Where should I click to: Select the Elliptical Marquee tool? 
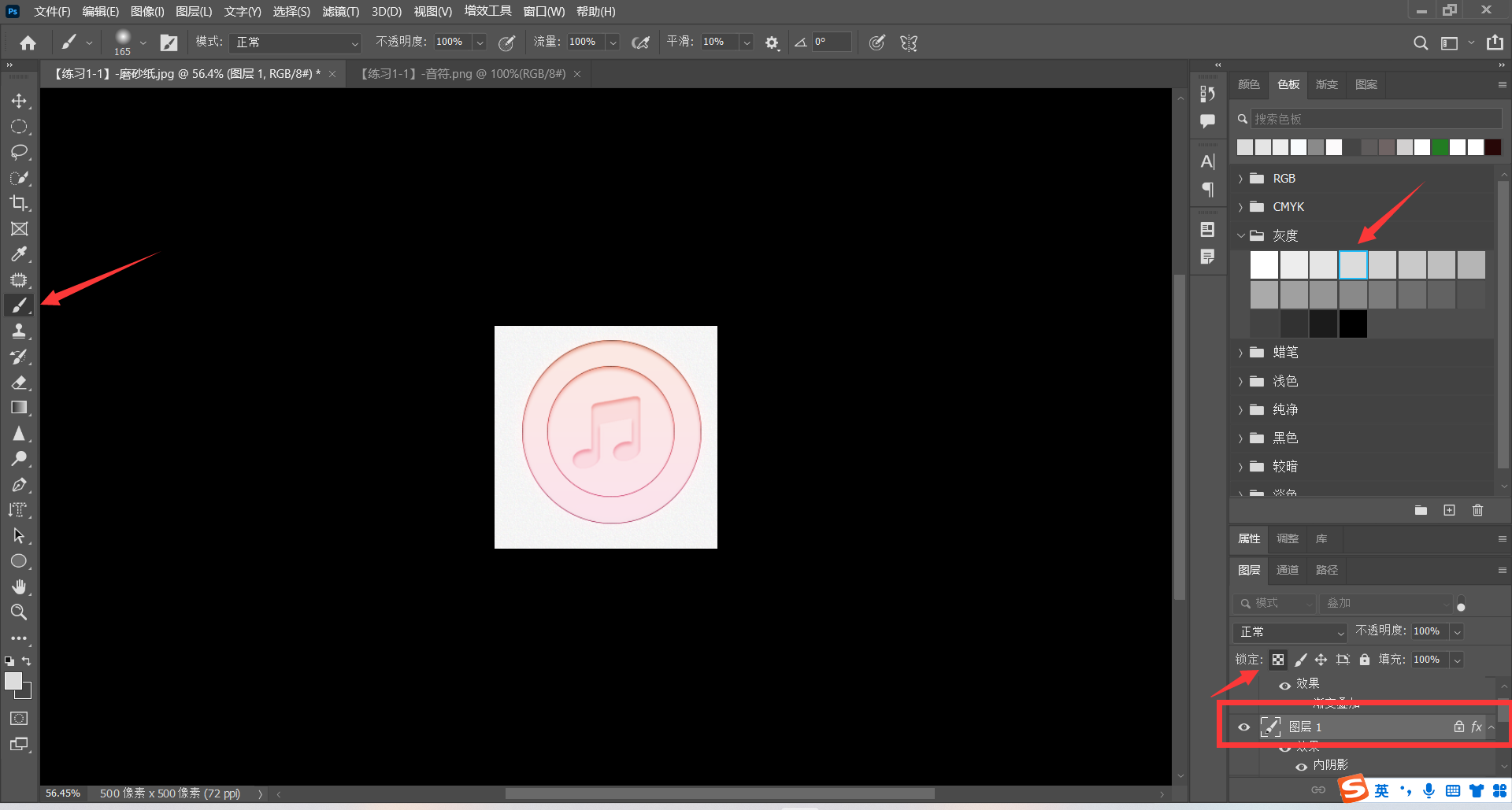(19, 127)
